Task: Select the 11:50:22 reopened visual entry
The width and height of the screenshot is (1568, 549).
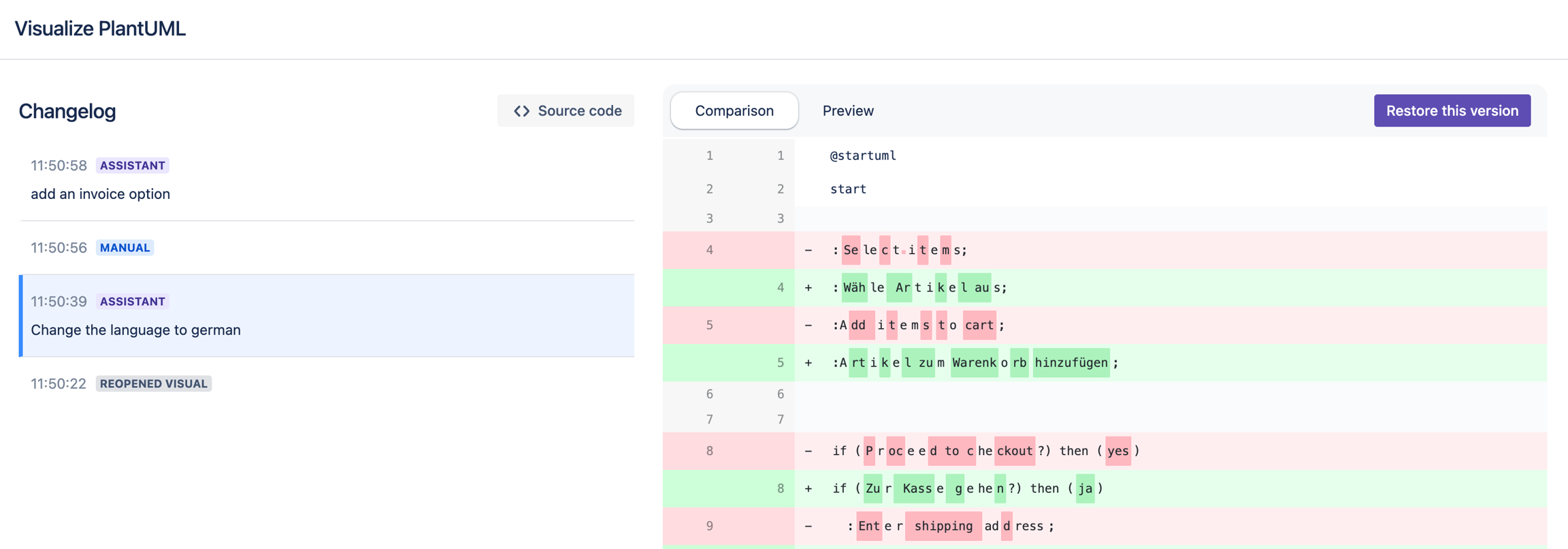Action: tap(327, 383)
